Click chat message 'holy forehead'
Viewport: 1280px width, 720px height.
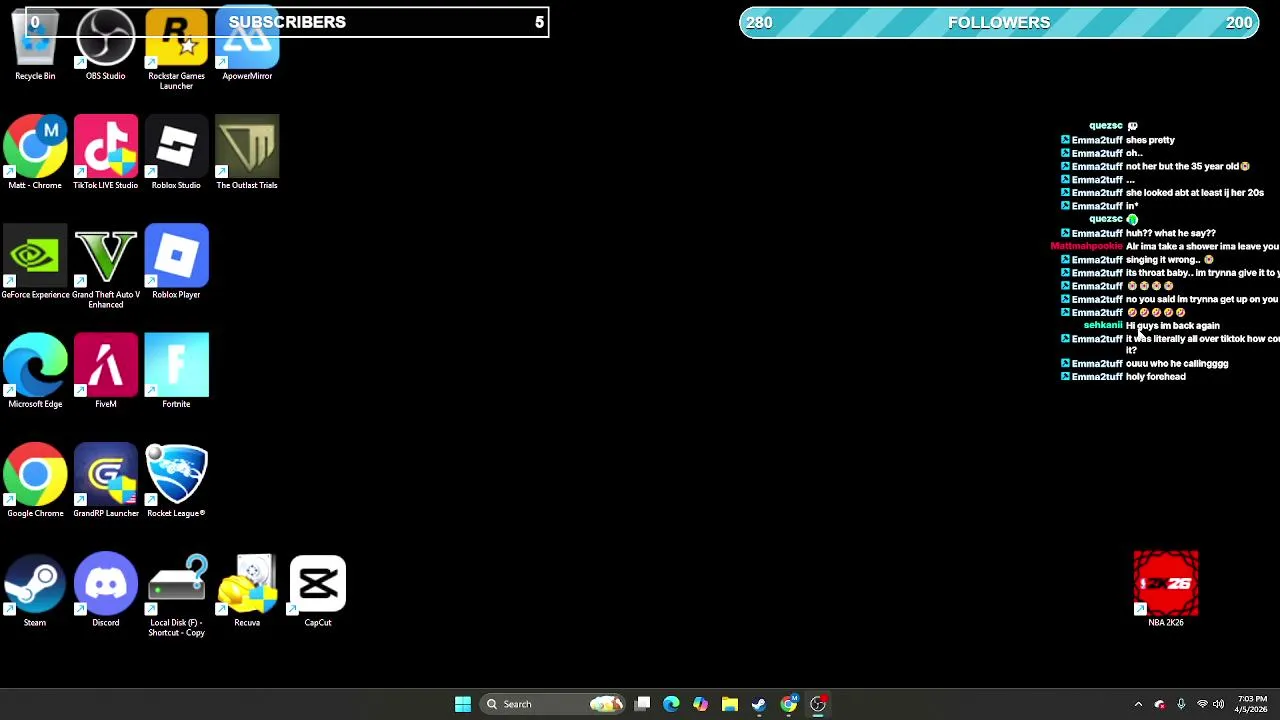coord(1156,377)
